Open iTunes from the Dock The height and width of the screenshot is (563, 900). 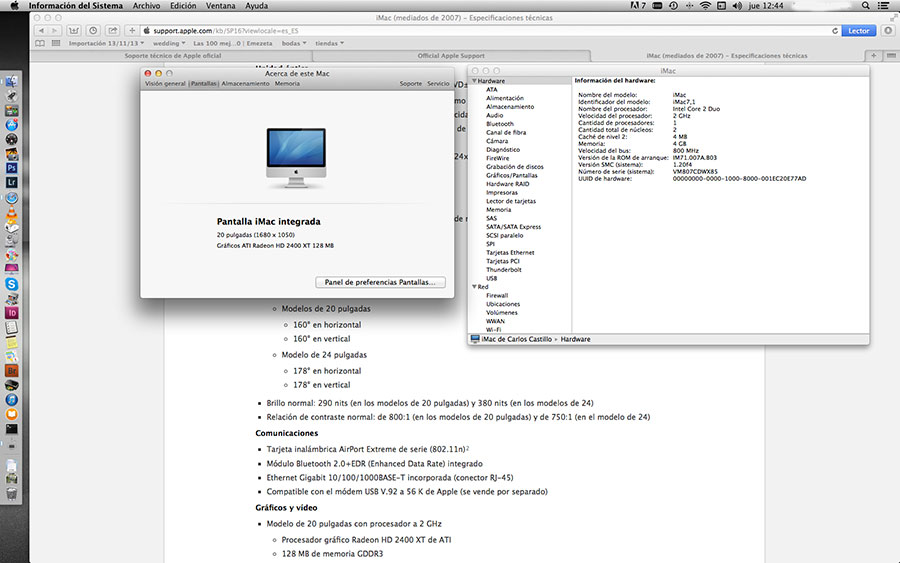(x=11, y=399)
